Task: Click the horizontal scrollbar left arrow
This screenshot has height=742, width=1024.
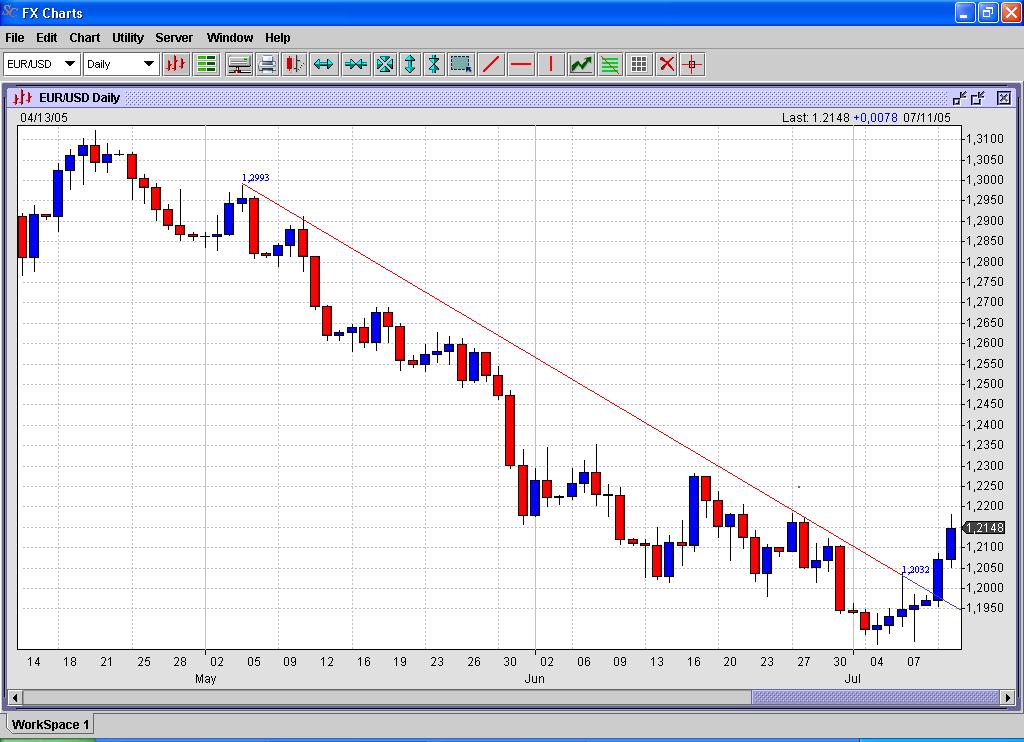Action: [x=15, y=697]
